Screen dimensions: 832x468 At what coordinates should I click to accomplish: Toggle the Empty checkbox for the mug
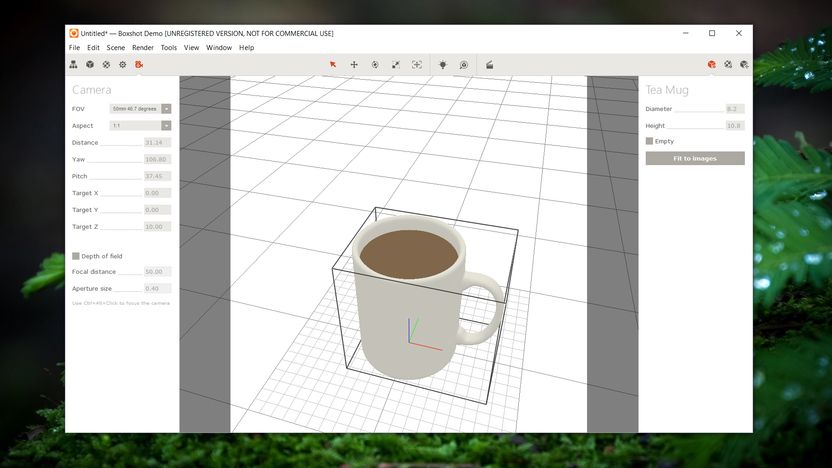coord(649,141)
